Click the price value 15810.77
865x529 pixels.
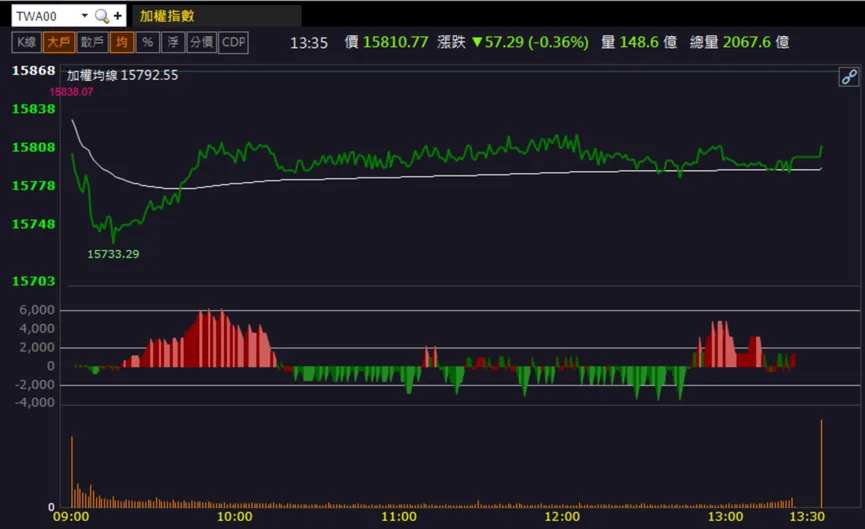click(396, 42)
